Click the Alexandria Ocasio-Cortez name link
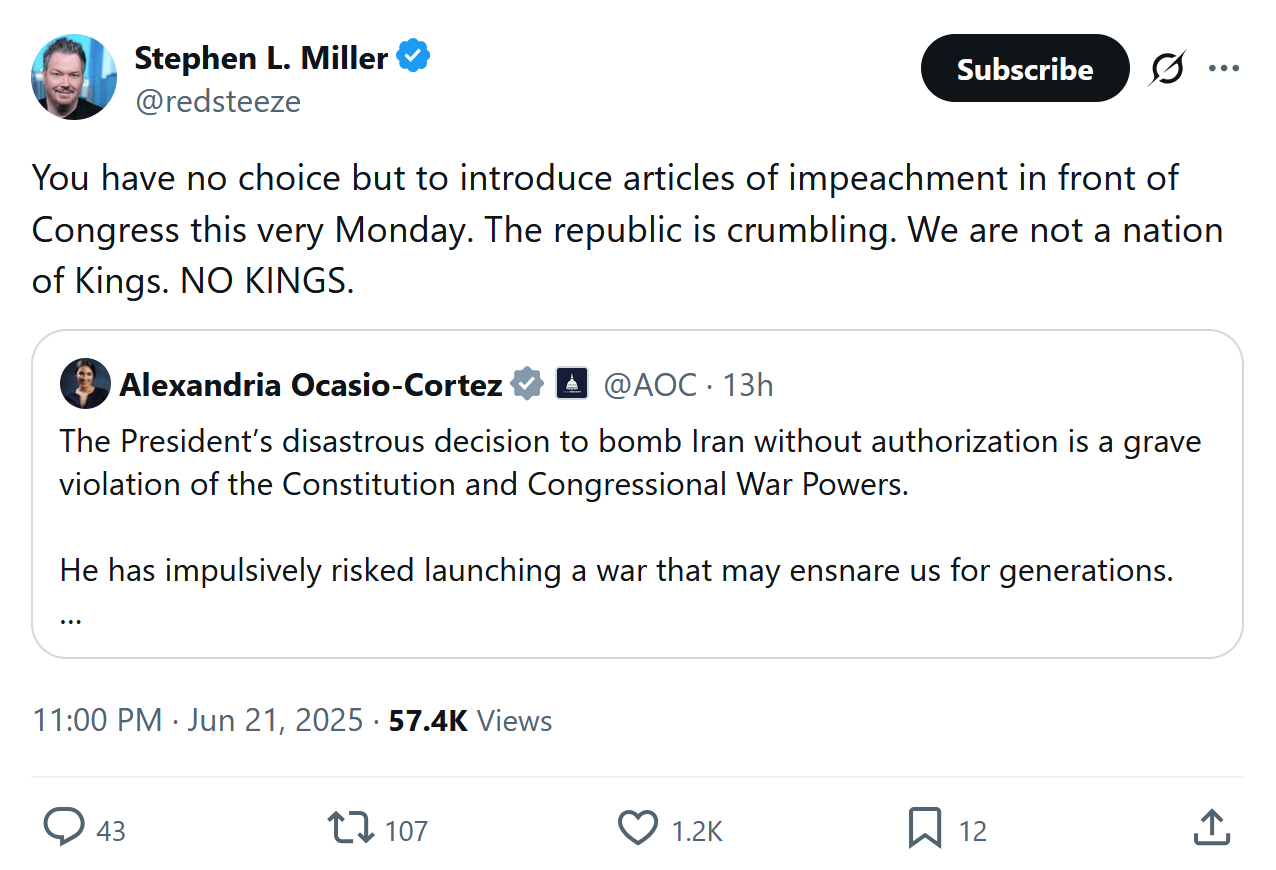The image size is (1276, 870). coord(311,385)
